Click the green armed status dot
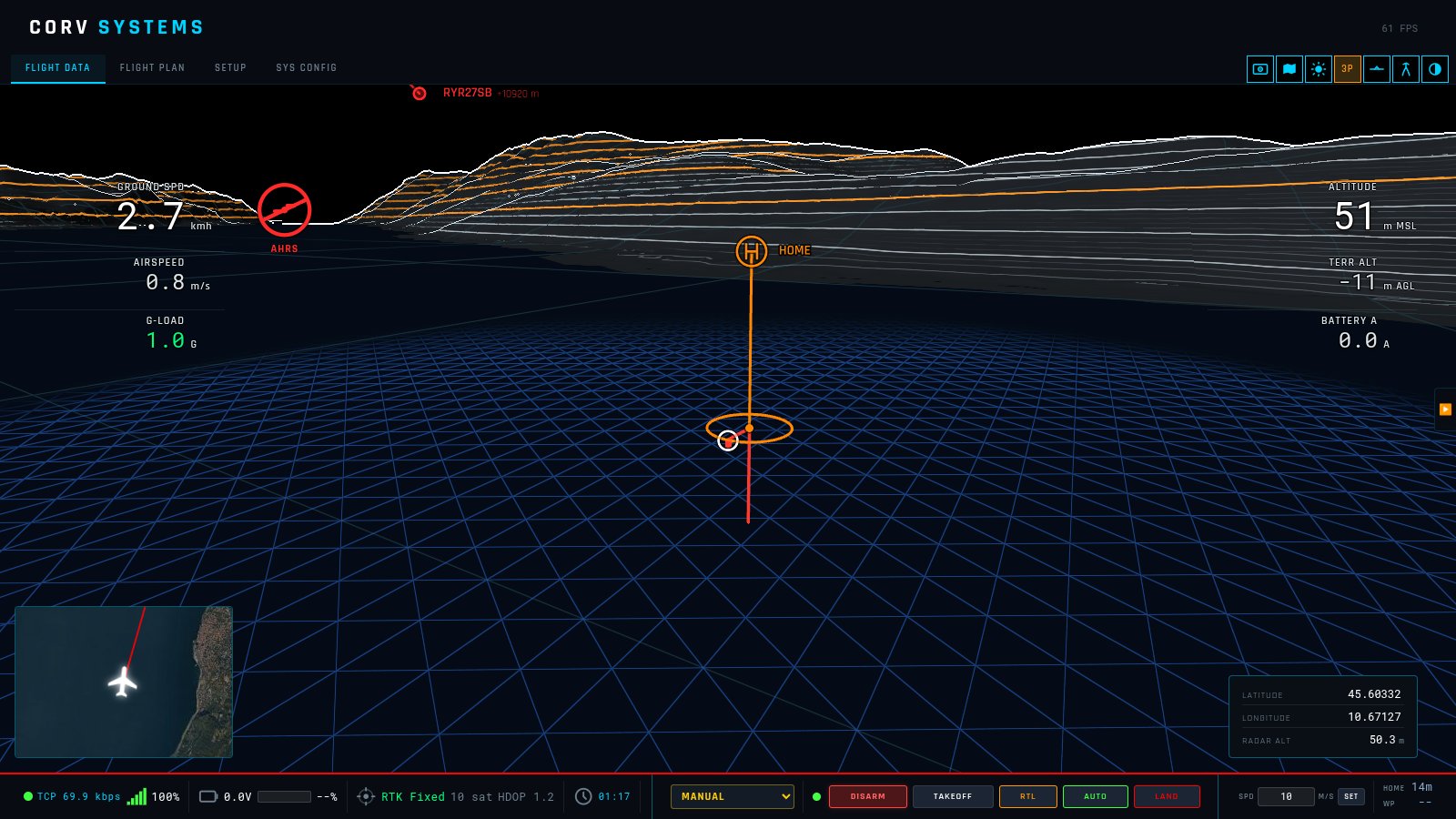 (816, 796)
